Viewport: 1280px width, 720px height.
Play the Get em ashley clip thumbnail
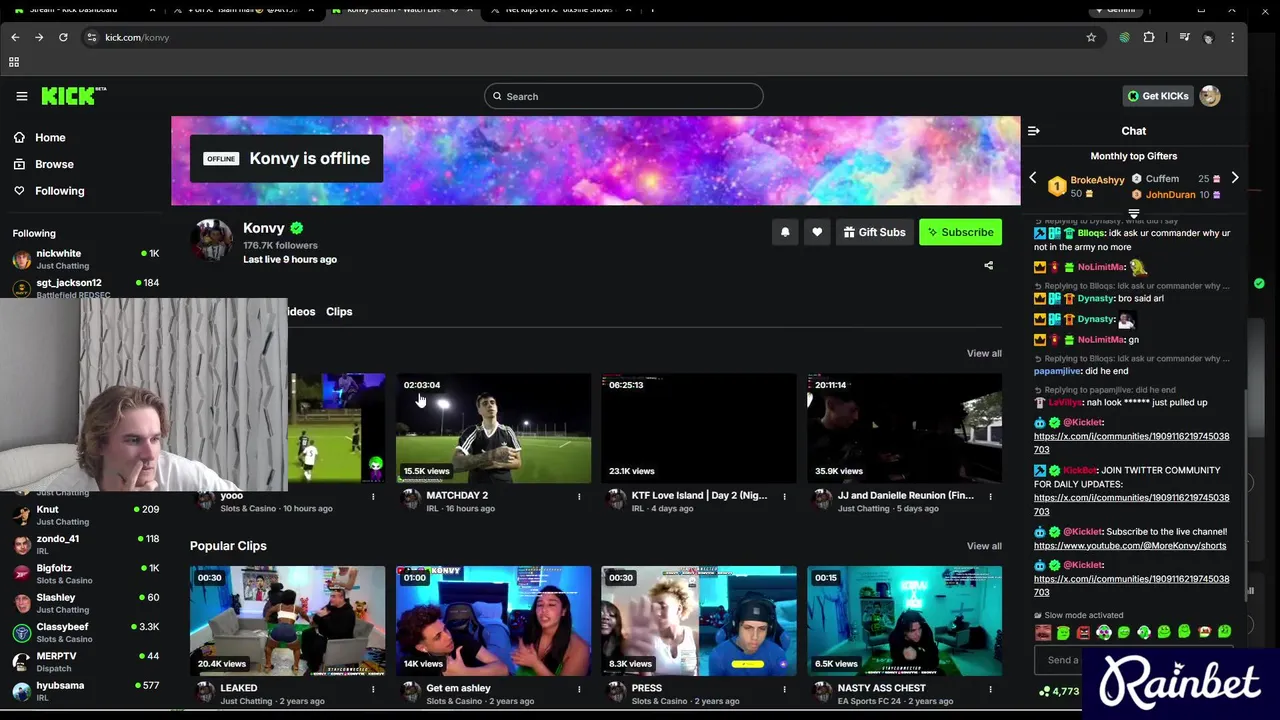coord(494,621)
